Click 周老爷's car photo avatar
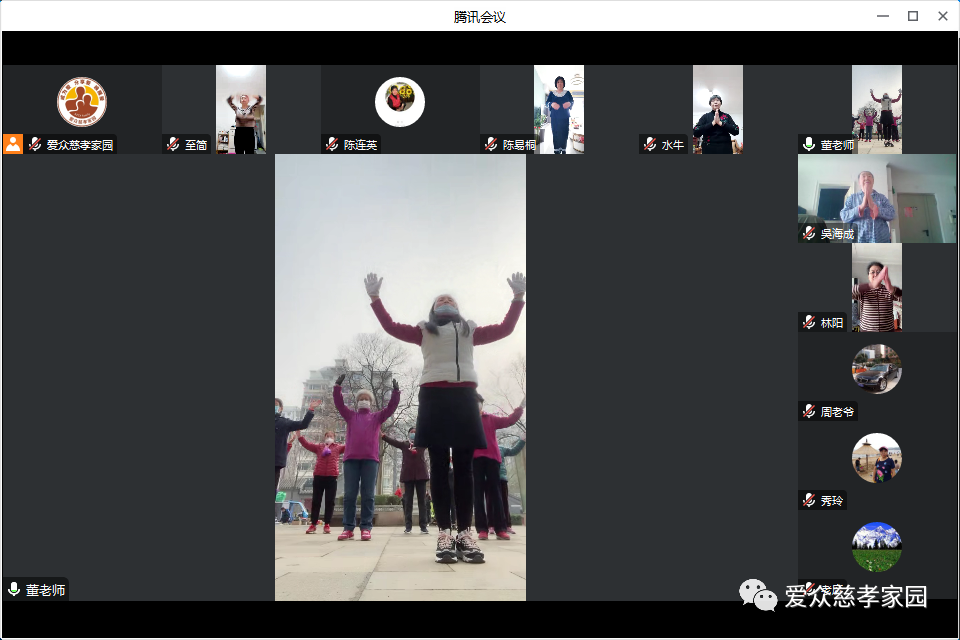 (877, 370)
